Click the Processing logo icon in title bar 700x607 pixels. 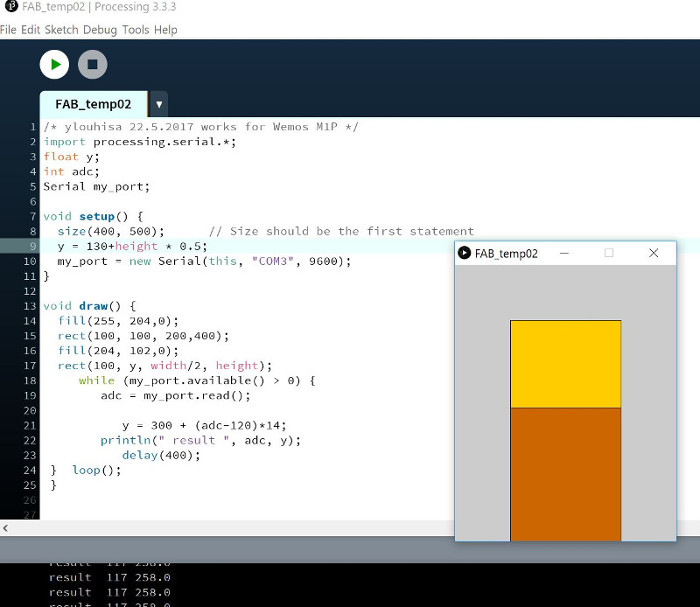tap(11, 6)
